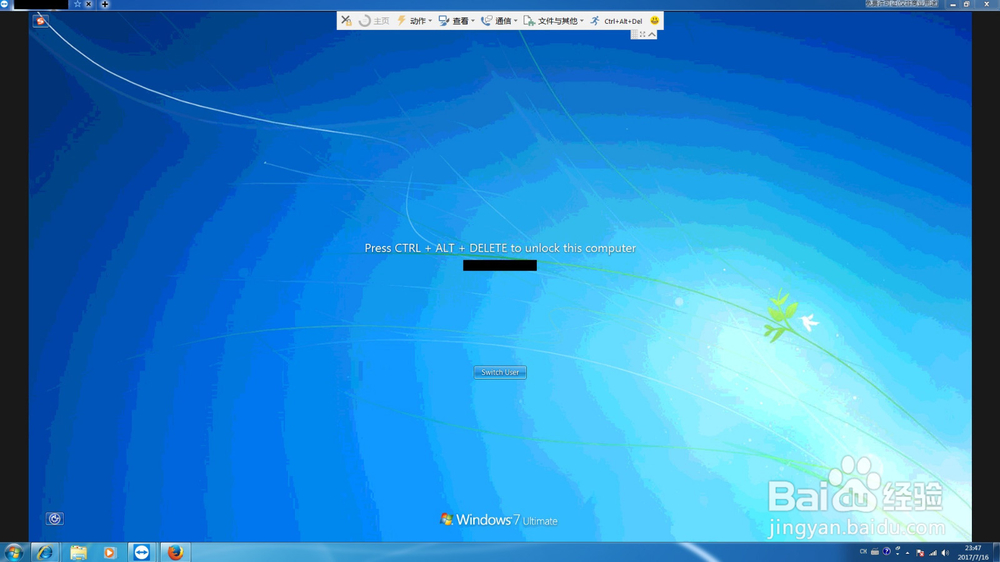Click the close-session X icon in TeamViewer toolbar
Viewport: 1000px width, 562px height.
click(346, 20)
